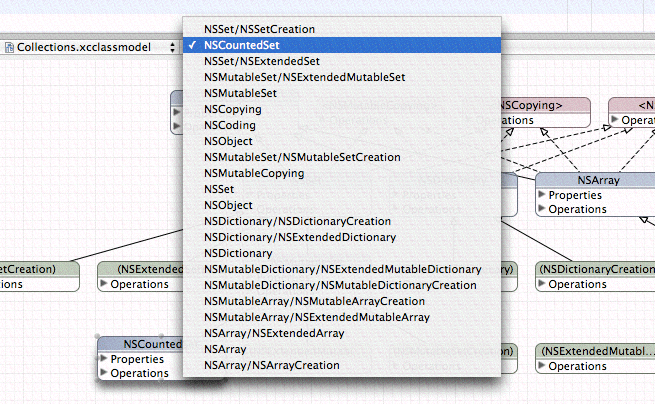Pick NSDictionary/NSExtendedDictionary from the list
Viewport: 655px width, 404px height.
coord(299,237)
